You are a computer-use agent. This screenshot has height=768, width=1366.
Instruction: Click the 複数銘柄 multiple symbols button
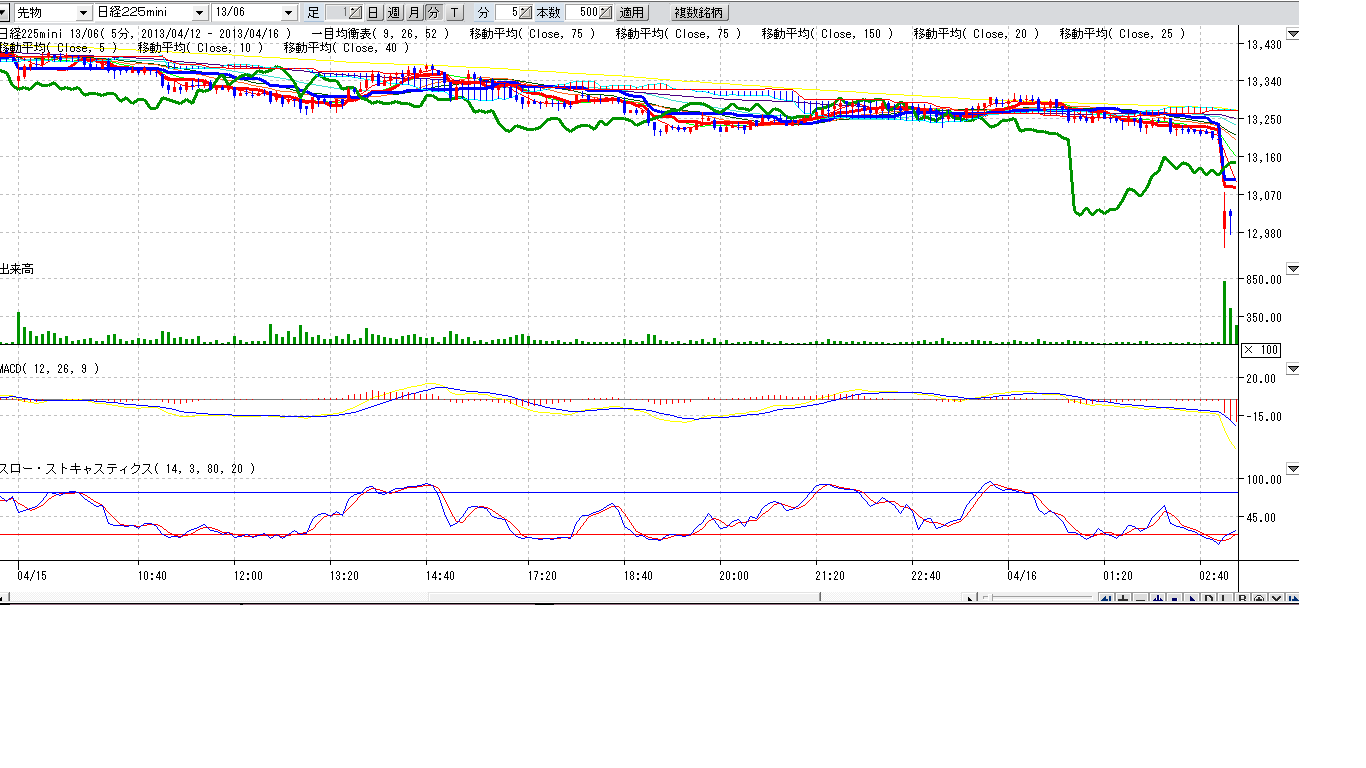(x=700, y=13)
